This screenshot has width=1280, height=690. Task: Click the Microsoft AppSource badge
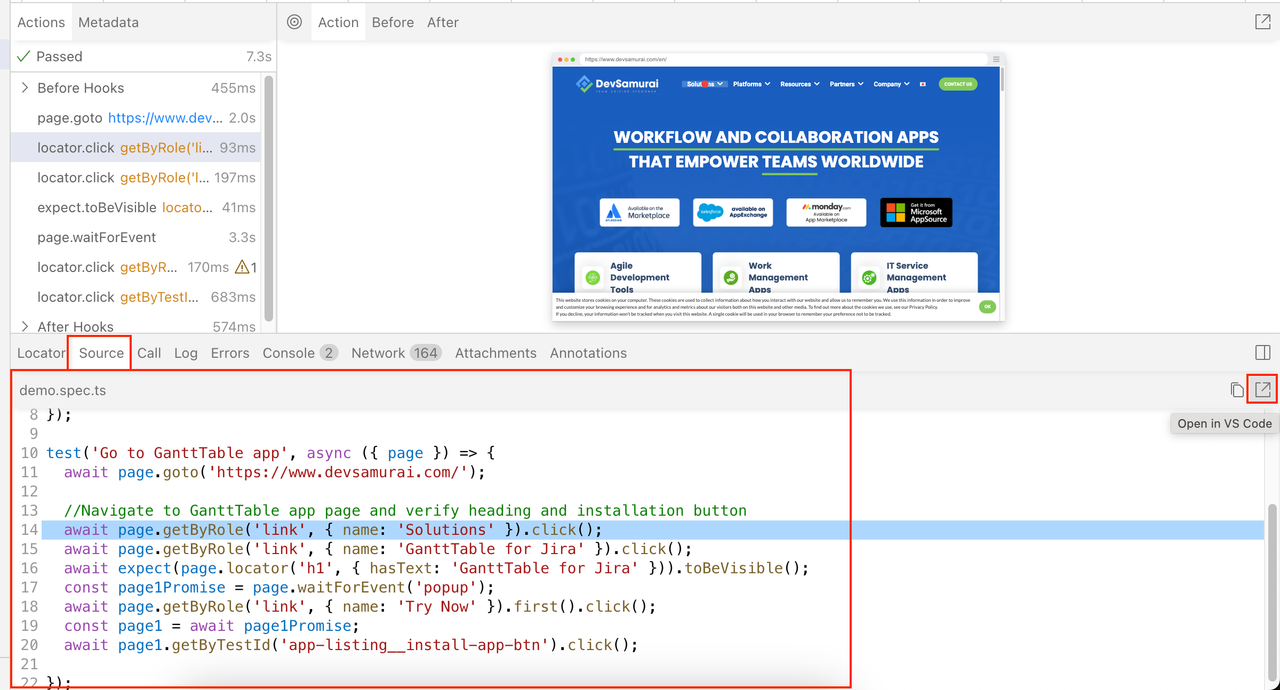point(916,212)
